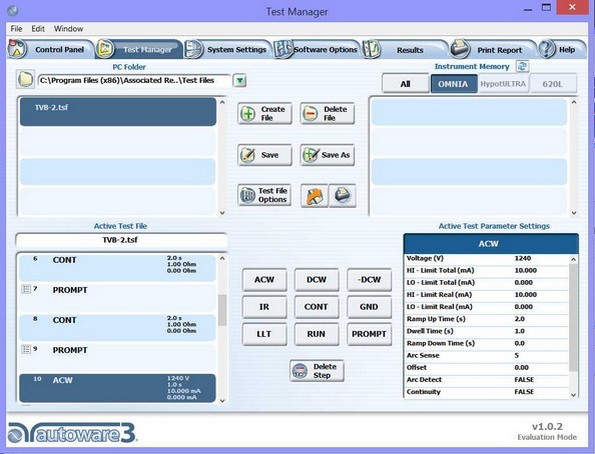Open the Help tab

pos(562,49)
